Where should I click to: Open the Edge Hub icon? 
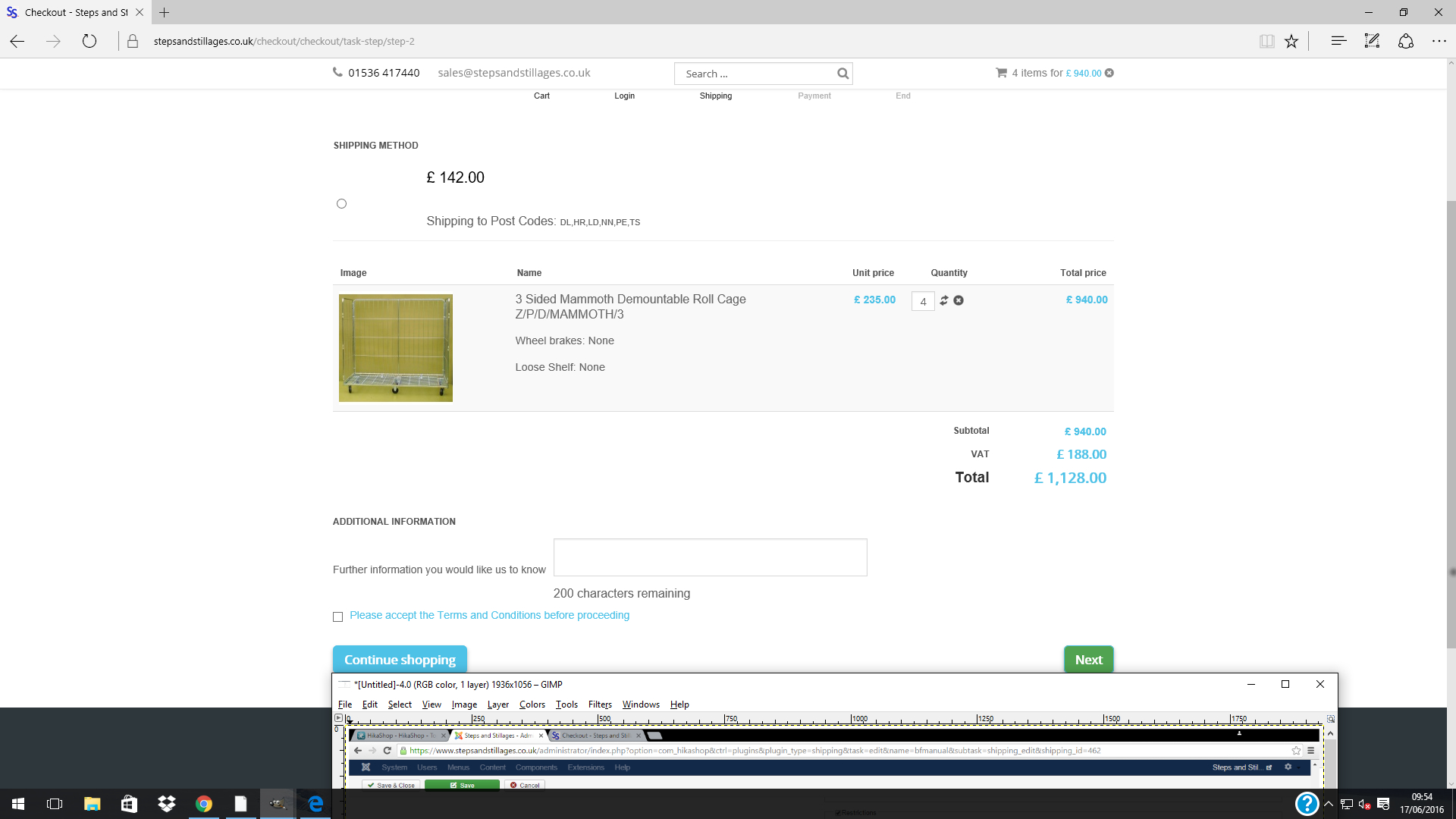[1338, 41]
